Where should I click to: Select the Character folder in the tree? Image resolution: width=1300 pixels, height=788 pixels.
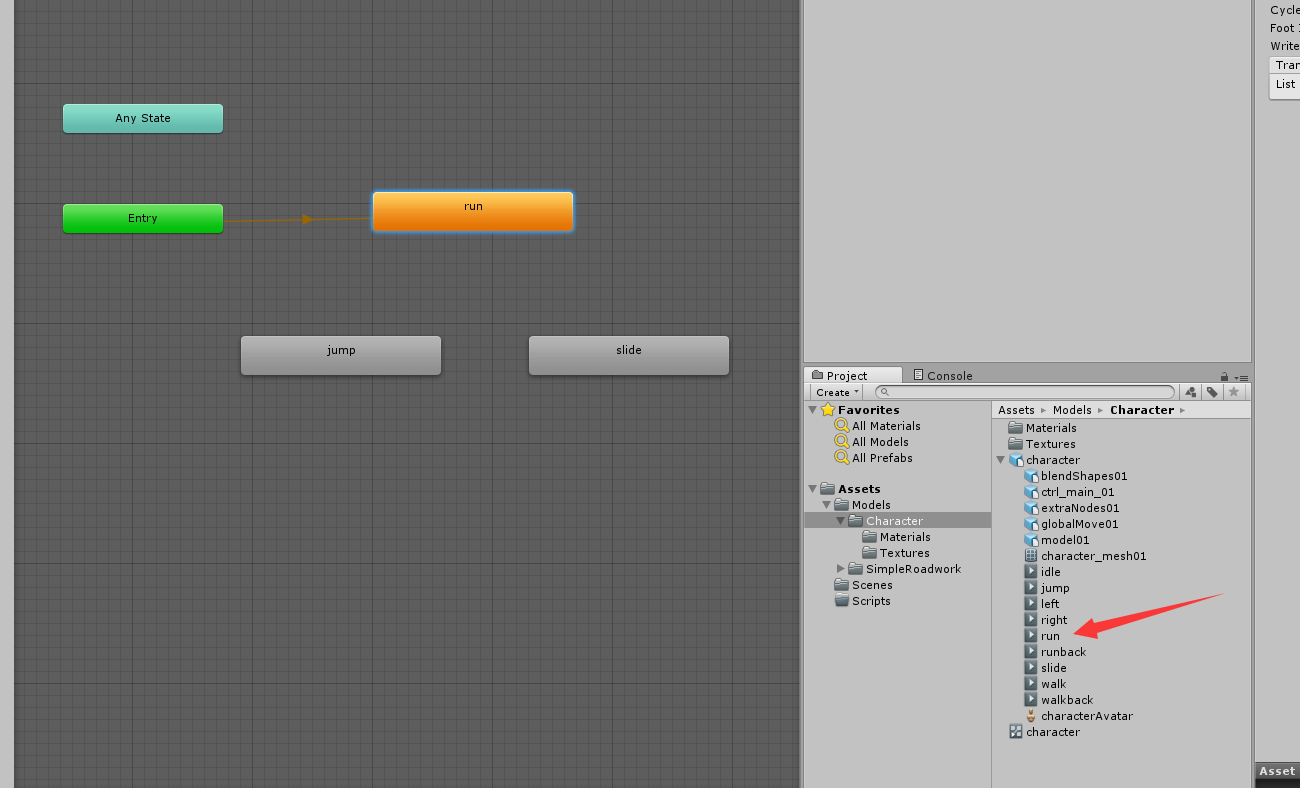pos(886,521)
